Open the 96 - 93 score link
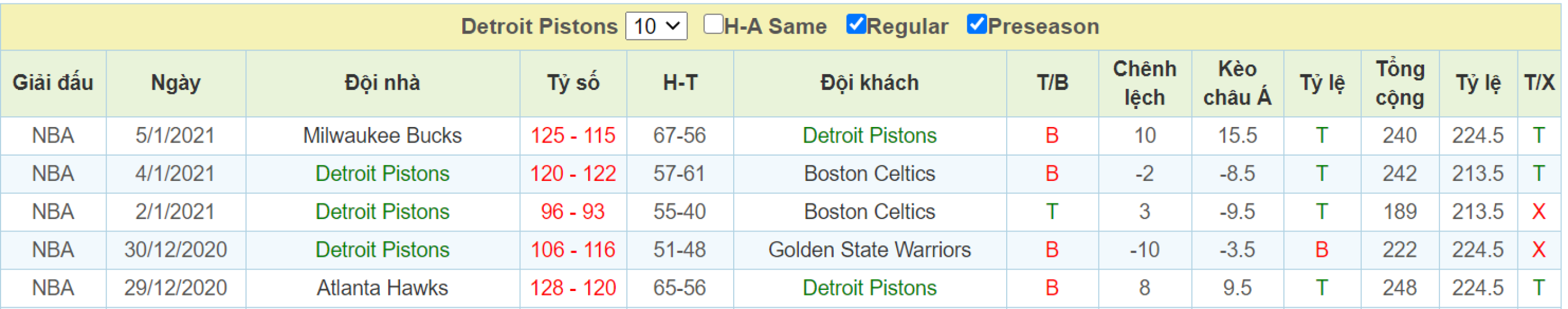 573,212
